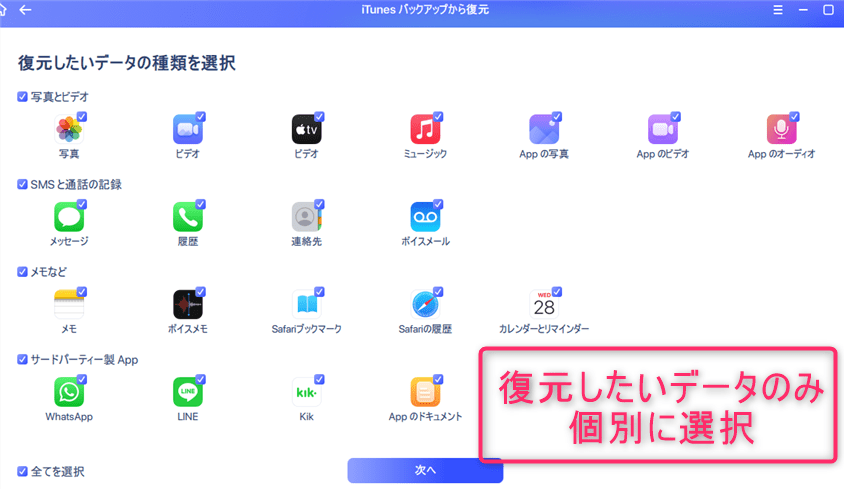844x489 pixels.
Task: Select the ボイスメール voicemail icon
Action: tap(425, 217)
